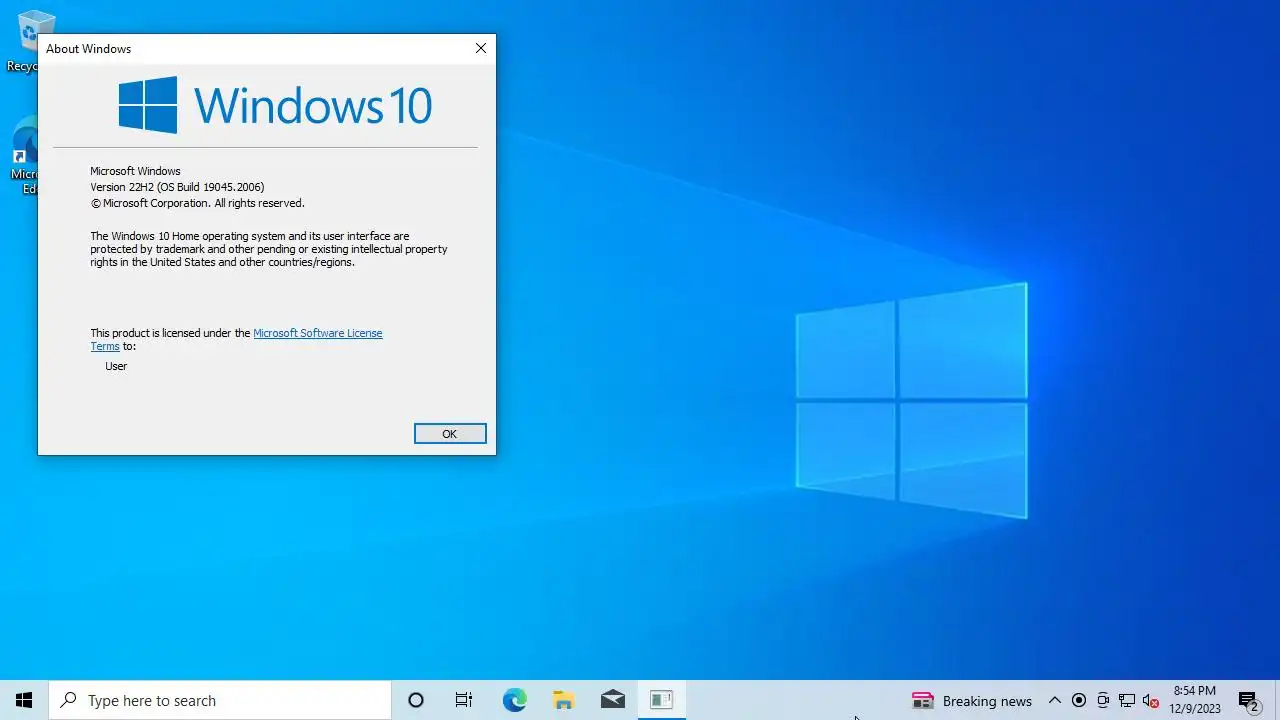
Task: Open the Breaking news widget
Action: (x=972, y=701)
